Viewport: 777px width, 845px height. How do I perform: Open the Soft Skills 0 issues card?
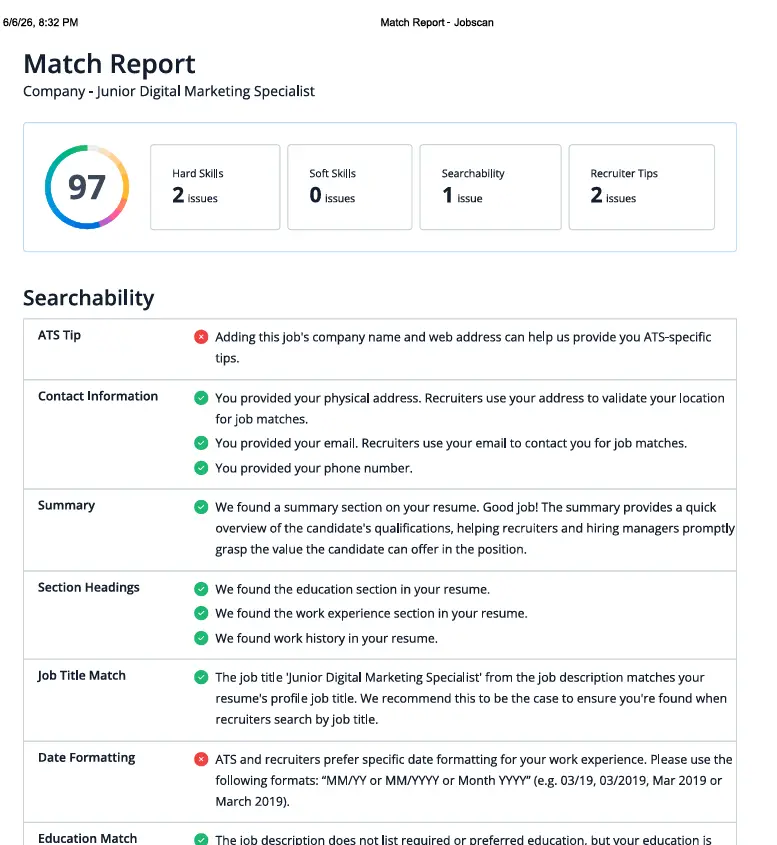[x=350, y=187]
